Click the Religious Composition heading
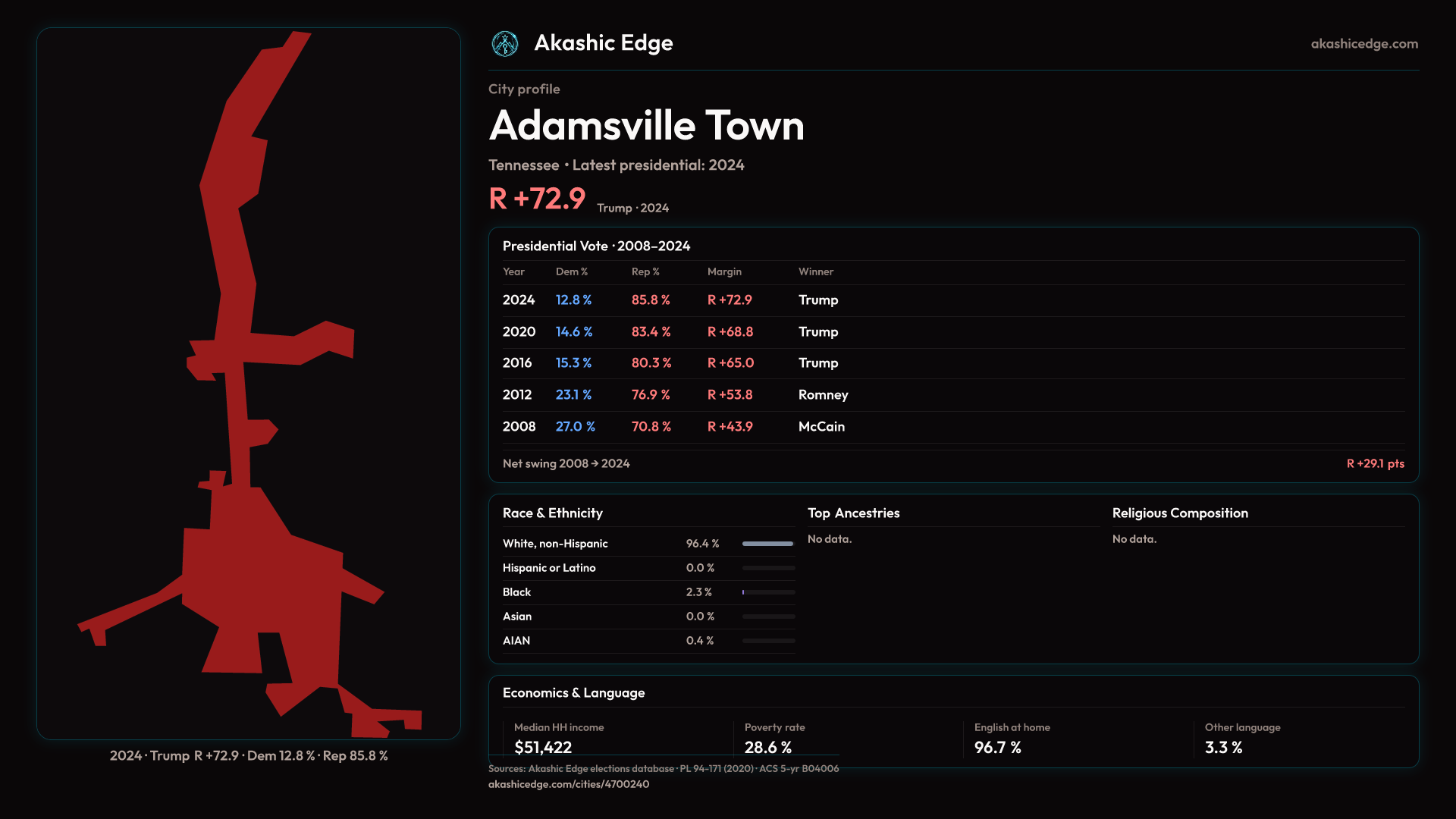 point(1179,513)
